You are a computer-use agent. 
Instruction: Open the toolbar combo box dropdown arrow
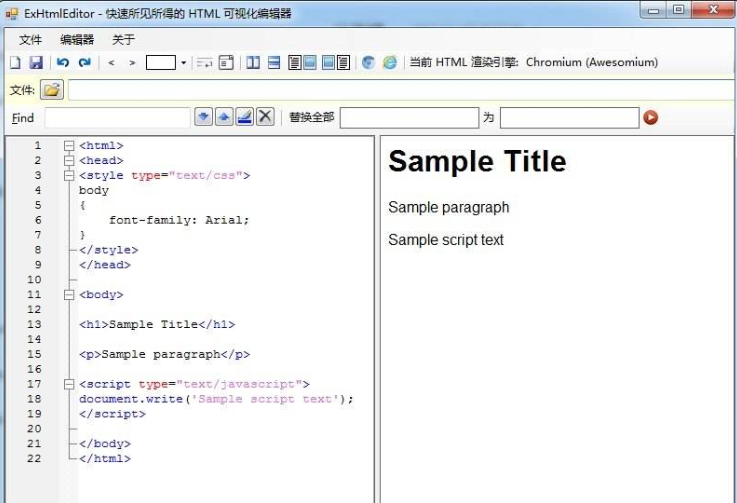(183, 63)
